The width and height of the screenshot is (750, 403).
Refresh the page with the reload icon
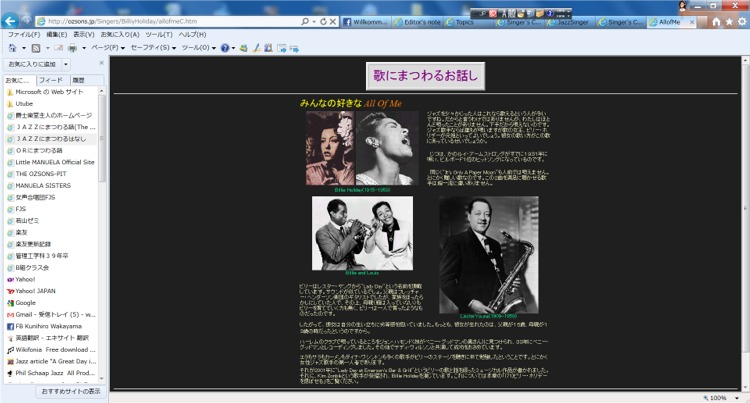tap(323, 22)
